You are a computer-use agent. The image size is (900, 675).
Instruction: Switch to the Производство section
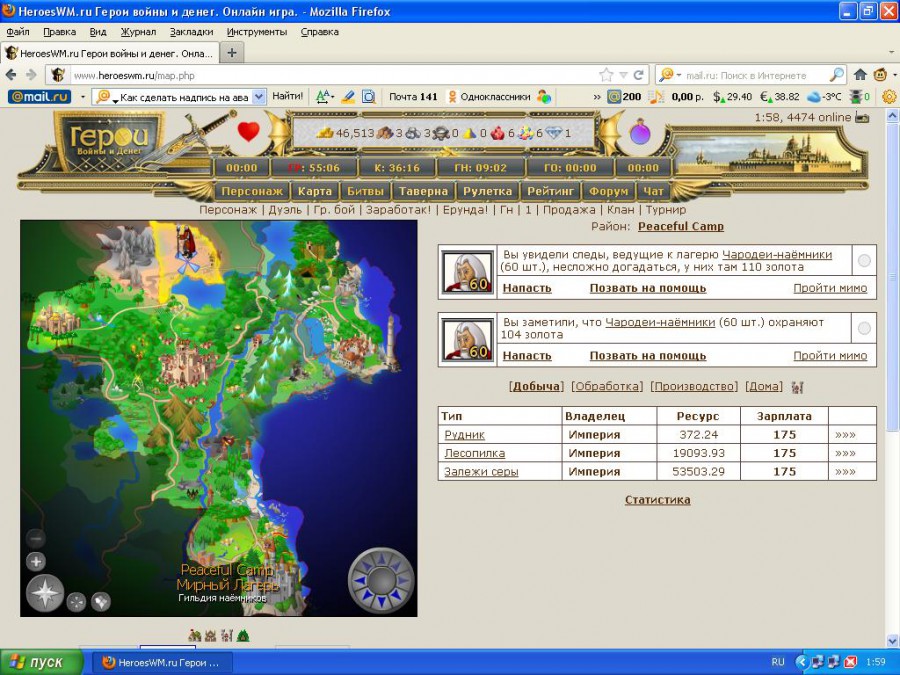tap(694, 387)
